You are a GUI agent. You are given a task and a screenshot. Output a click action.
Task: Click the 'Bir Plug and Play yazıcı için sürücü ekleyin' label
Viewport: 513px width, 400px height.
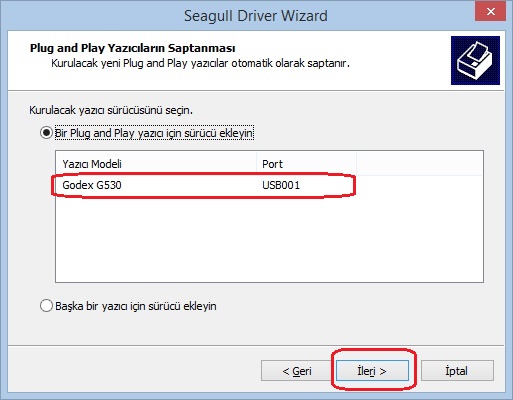coord(154,133)
